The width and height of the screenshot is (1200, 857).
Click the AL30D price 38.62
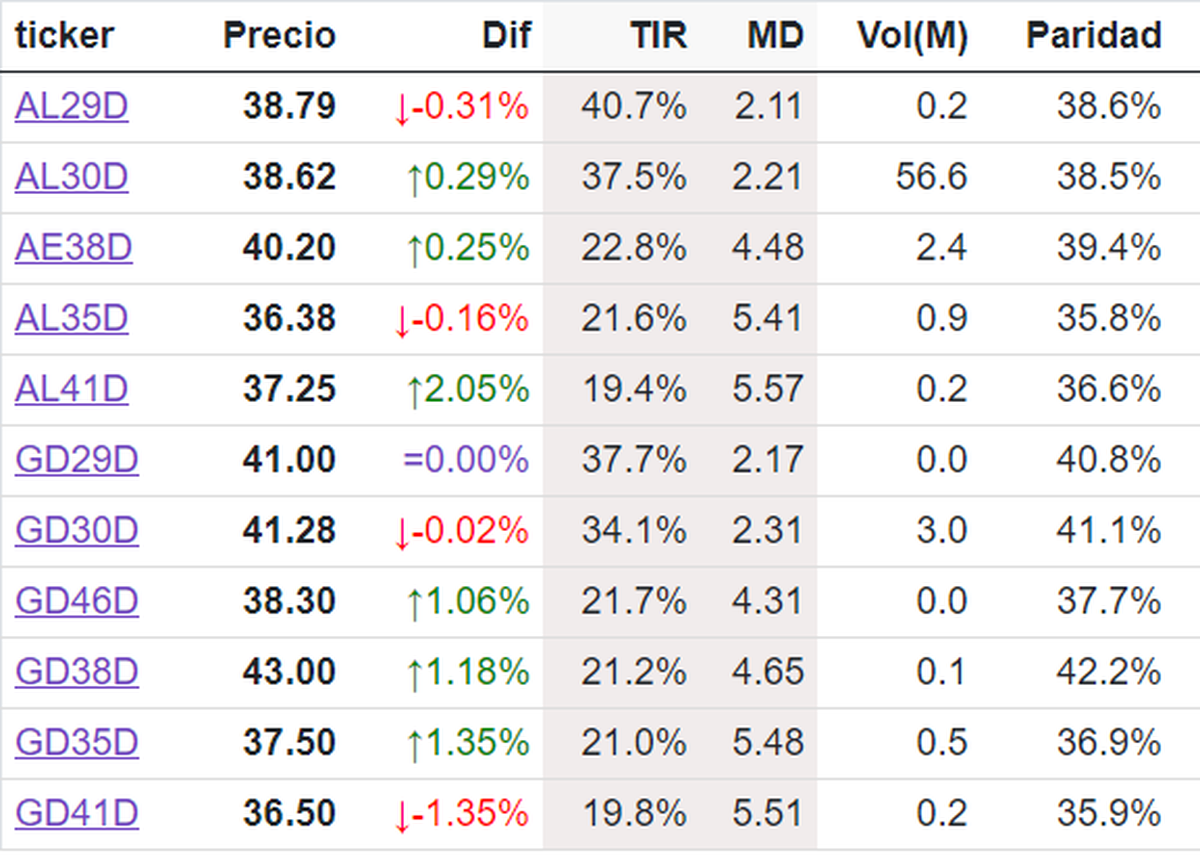pos(289,177)
